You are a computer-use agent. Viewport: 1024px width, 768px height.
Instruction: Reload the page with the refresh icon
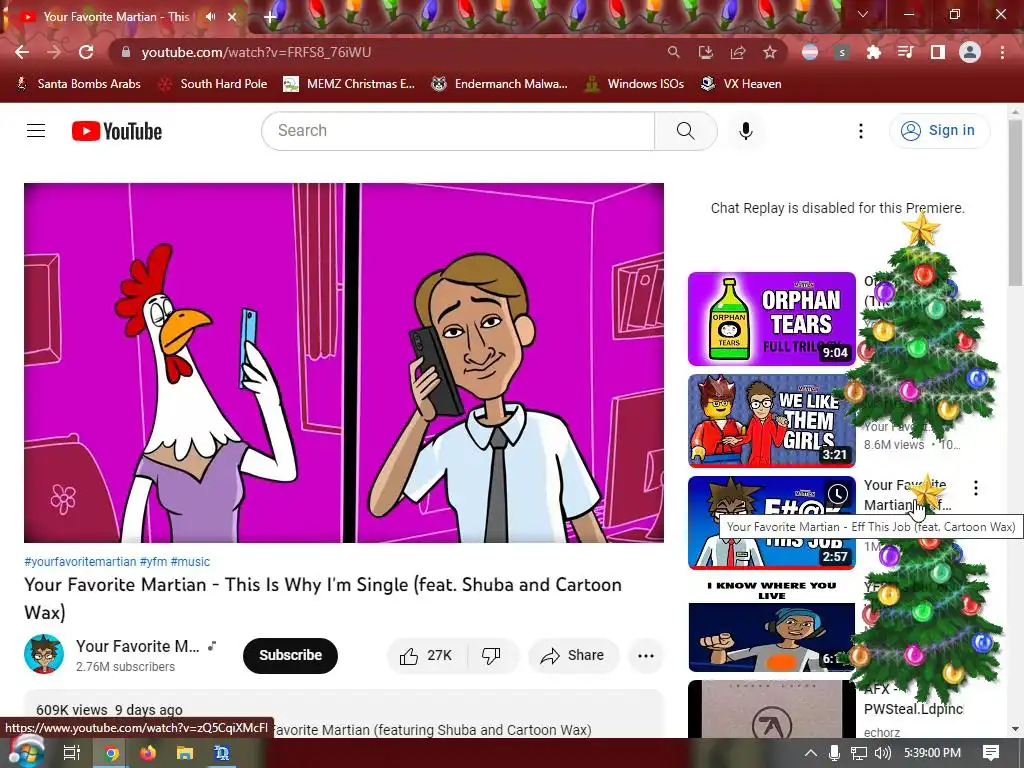[x=86, y=52]
